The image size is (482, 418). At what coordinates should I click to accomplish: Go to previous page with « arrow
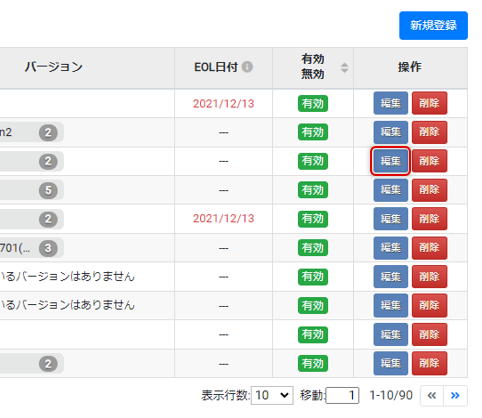click(x=432, y=396)
